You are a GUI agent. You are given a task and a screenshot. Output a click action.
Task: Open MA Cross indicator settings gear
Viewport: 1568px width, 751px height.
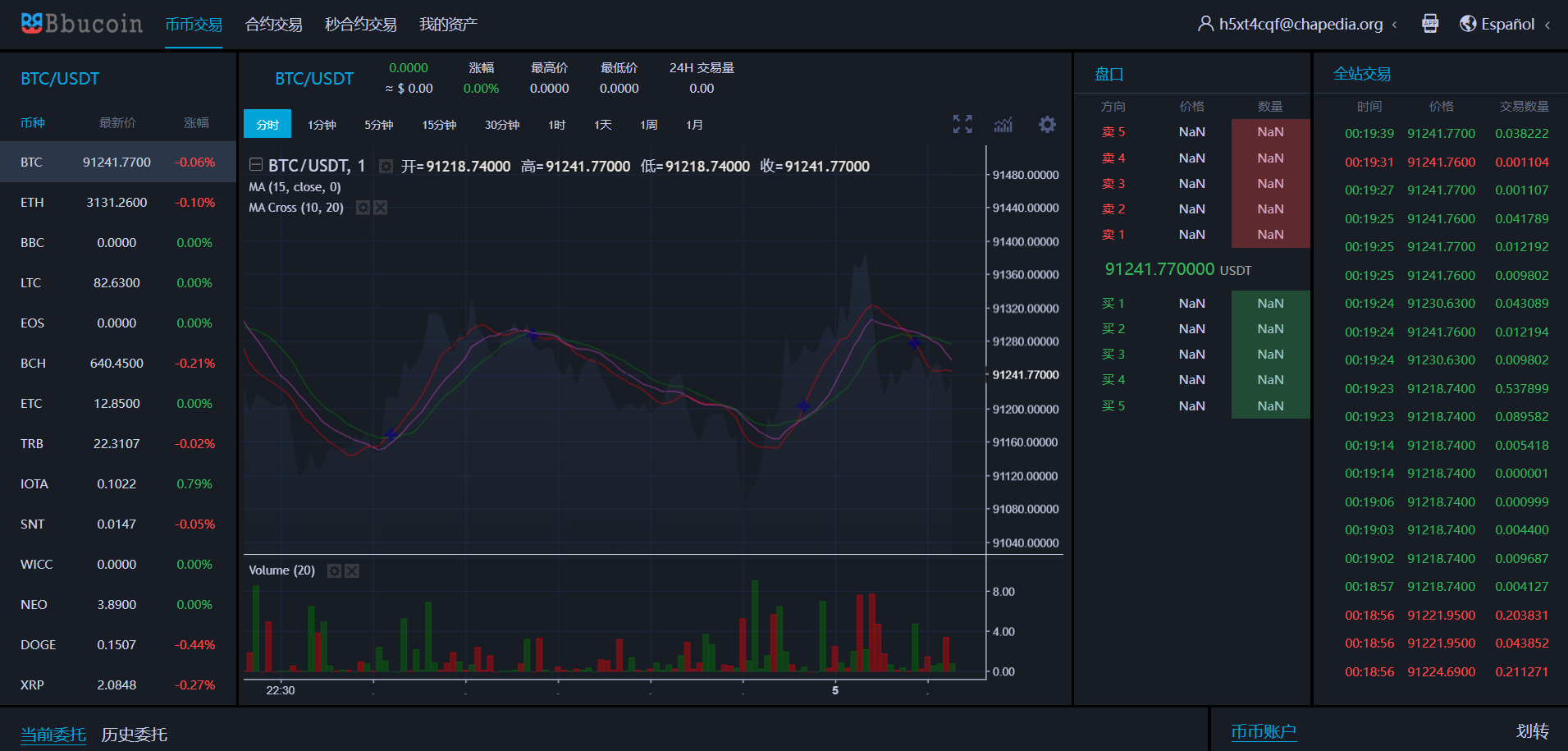pos(363,208)
